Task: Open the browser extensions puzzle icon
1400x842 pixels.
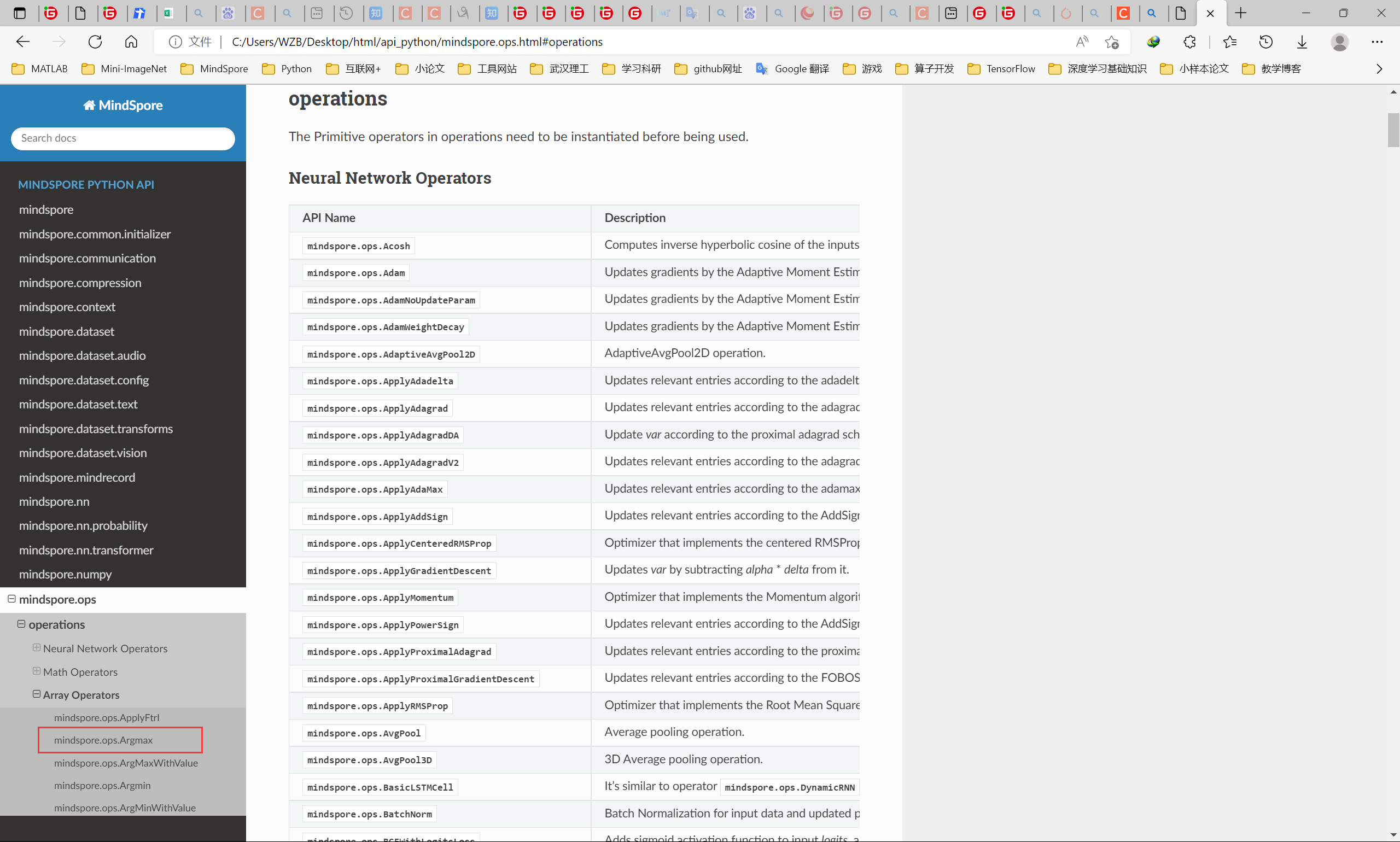Action: tap(1189, 42)
